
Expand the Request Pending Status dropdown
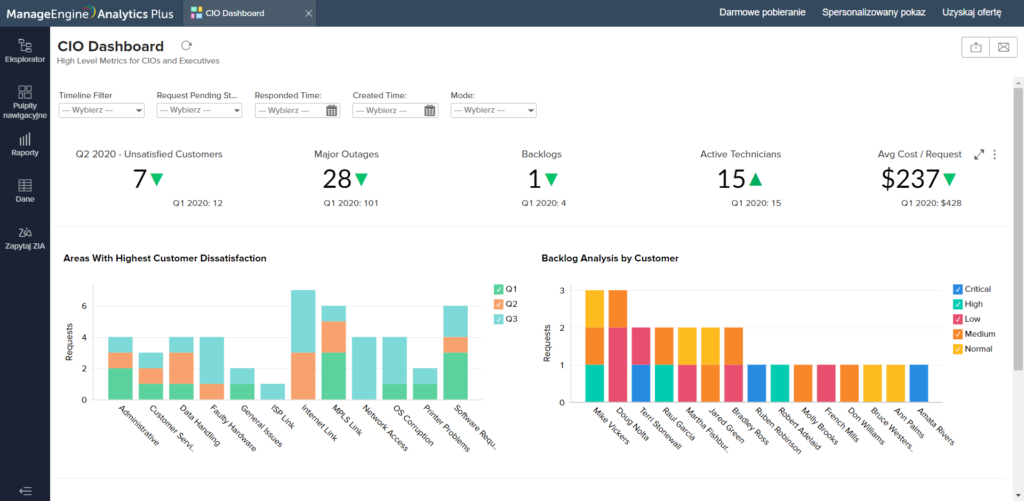click(x=199, y=110)
